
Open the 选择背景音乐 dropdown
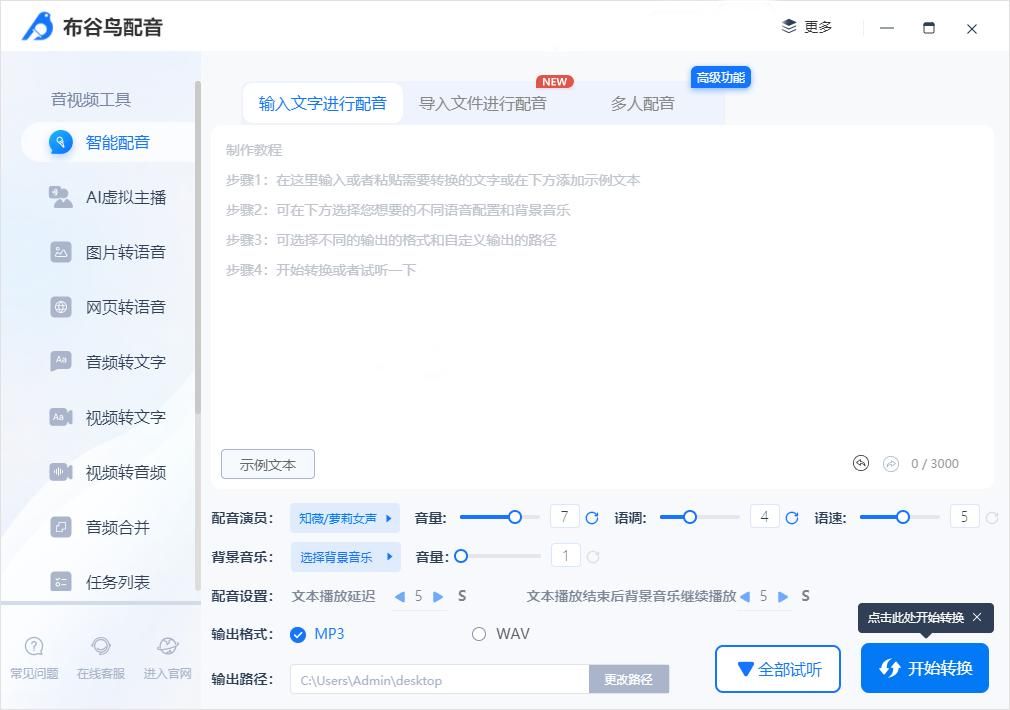point(345,557)
